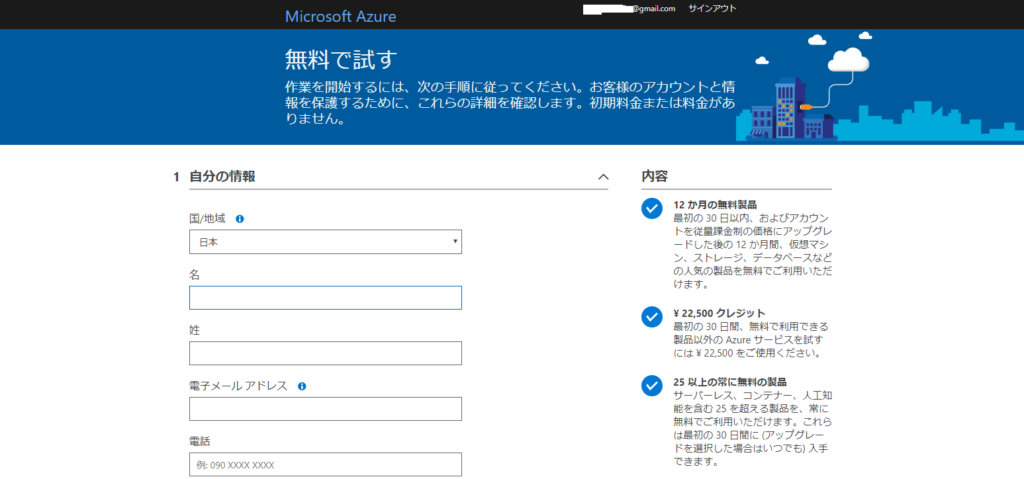Focus the 電話 phone input field
1024x479 pixels.
(325, 464)
